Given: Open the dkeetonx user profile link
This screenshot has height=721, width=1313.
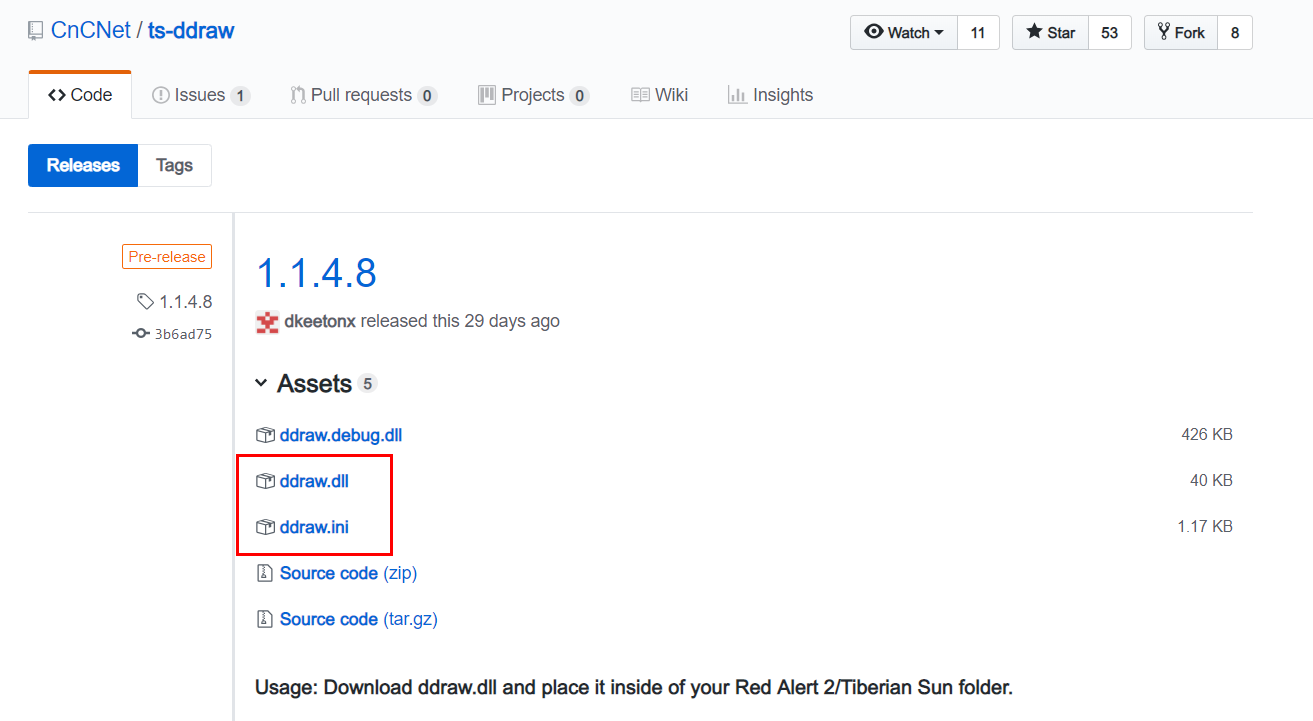Looking at the screenshot, I should click(x=320, y=321).
